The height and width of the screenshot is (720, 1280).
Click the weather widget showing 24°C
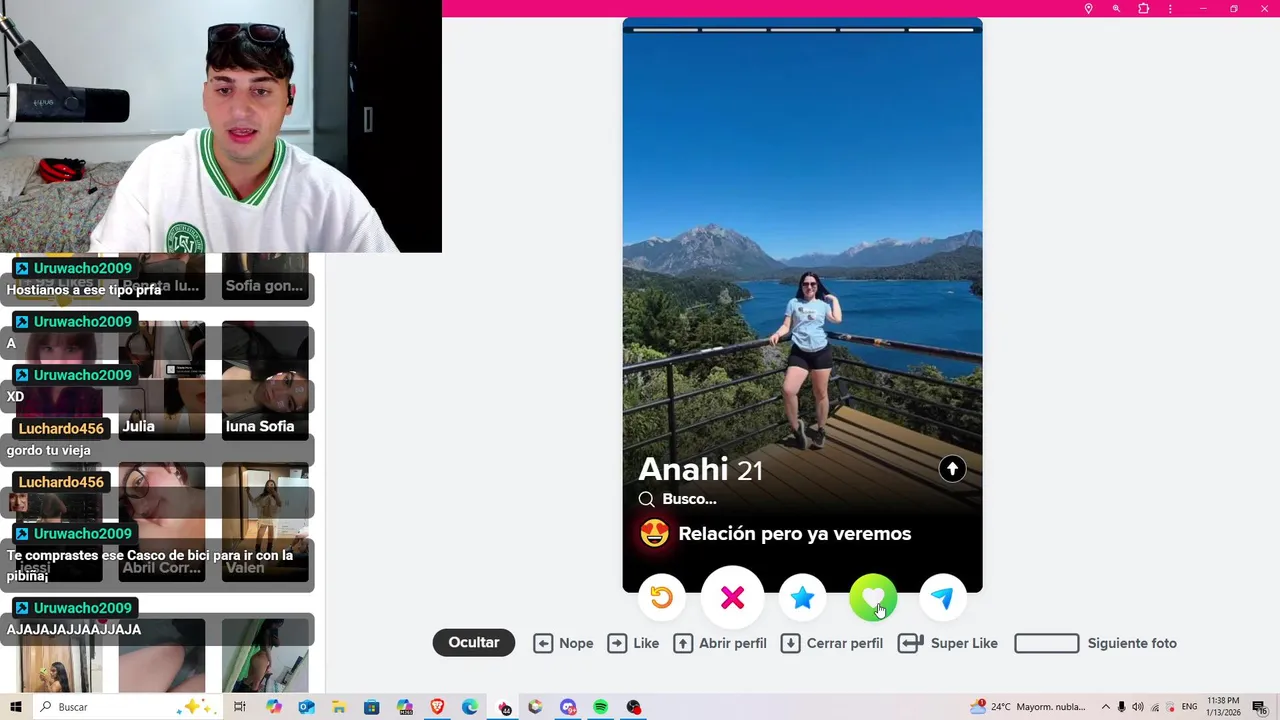(1028, 707)
